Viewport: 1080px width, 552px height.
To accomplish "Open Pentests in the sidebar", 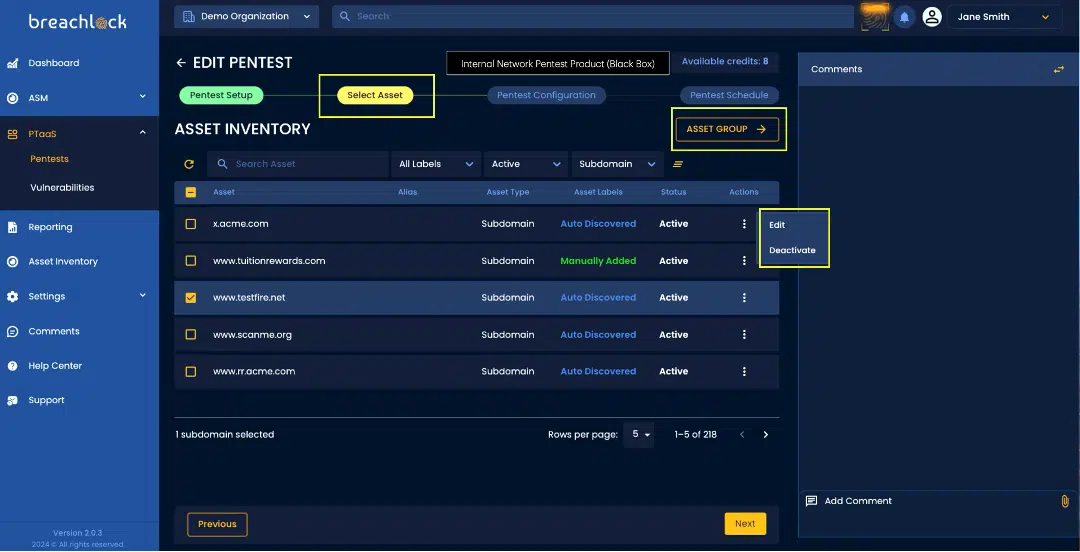I will 50,159.
